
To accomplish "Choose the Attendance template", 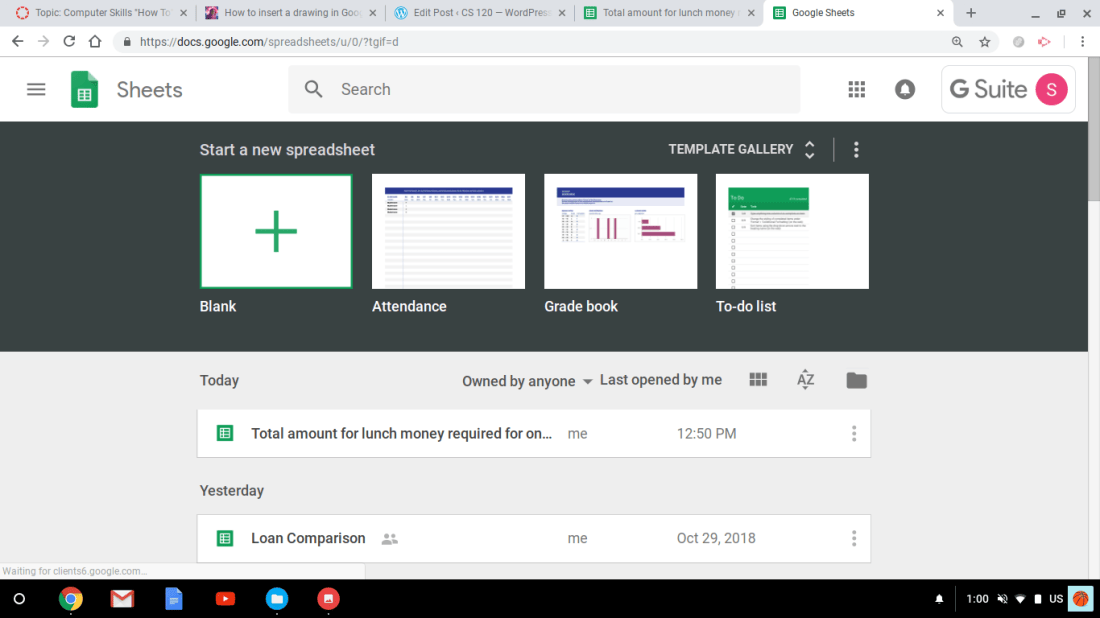I will (x=448, y=231).
